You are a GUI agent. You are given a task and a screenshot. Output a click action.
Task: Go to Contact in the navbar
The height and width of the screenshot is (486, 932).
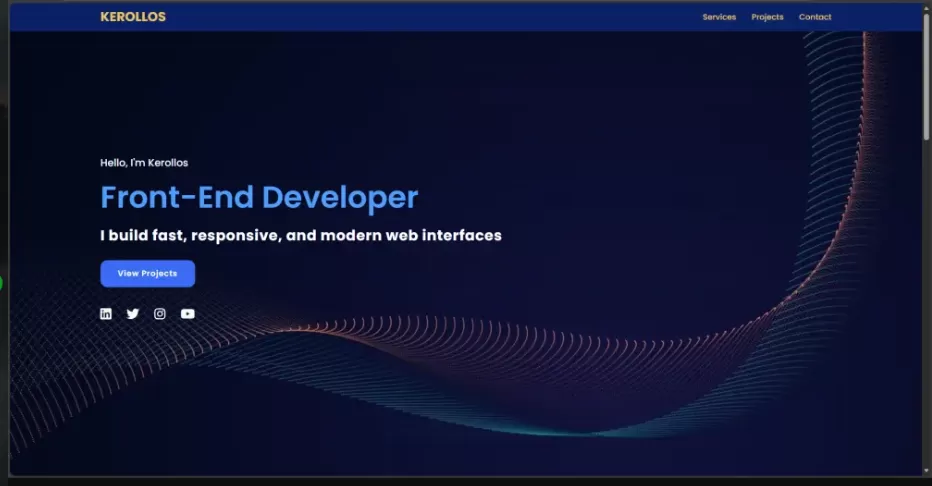(815, 17)
